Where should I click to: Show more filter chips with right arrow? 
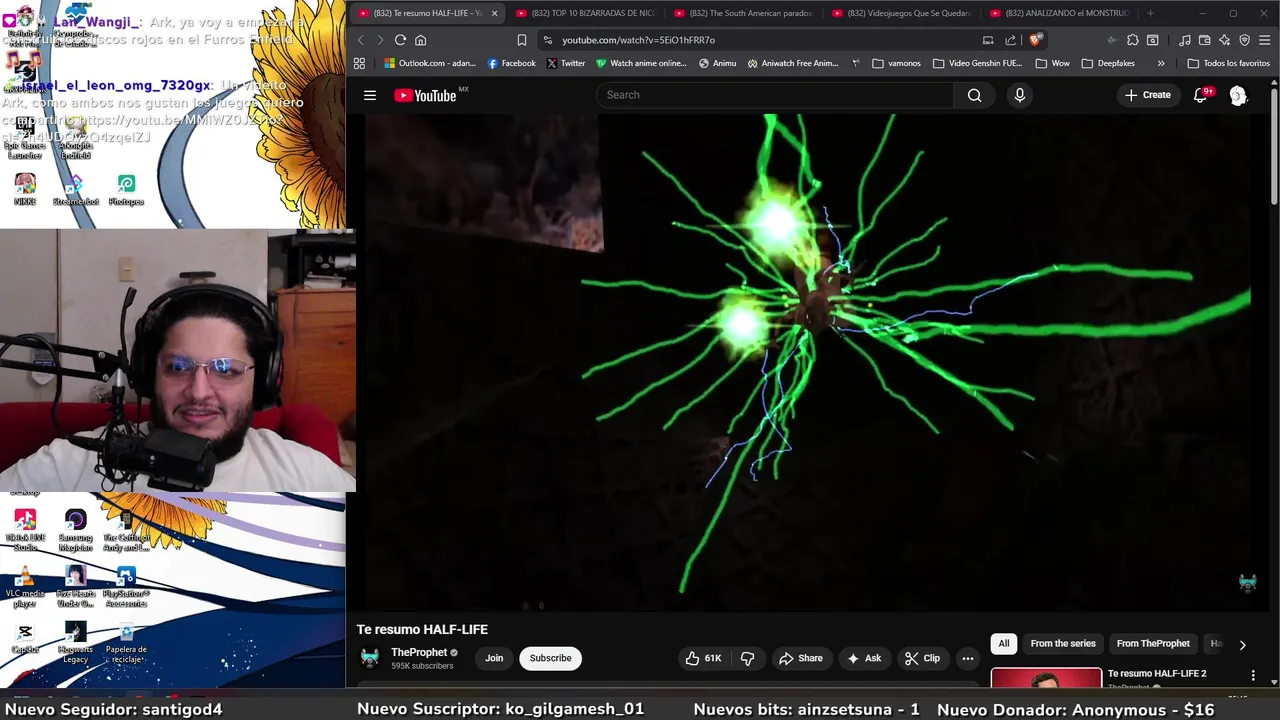[1242, 645]
